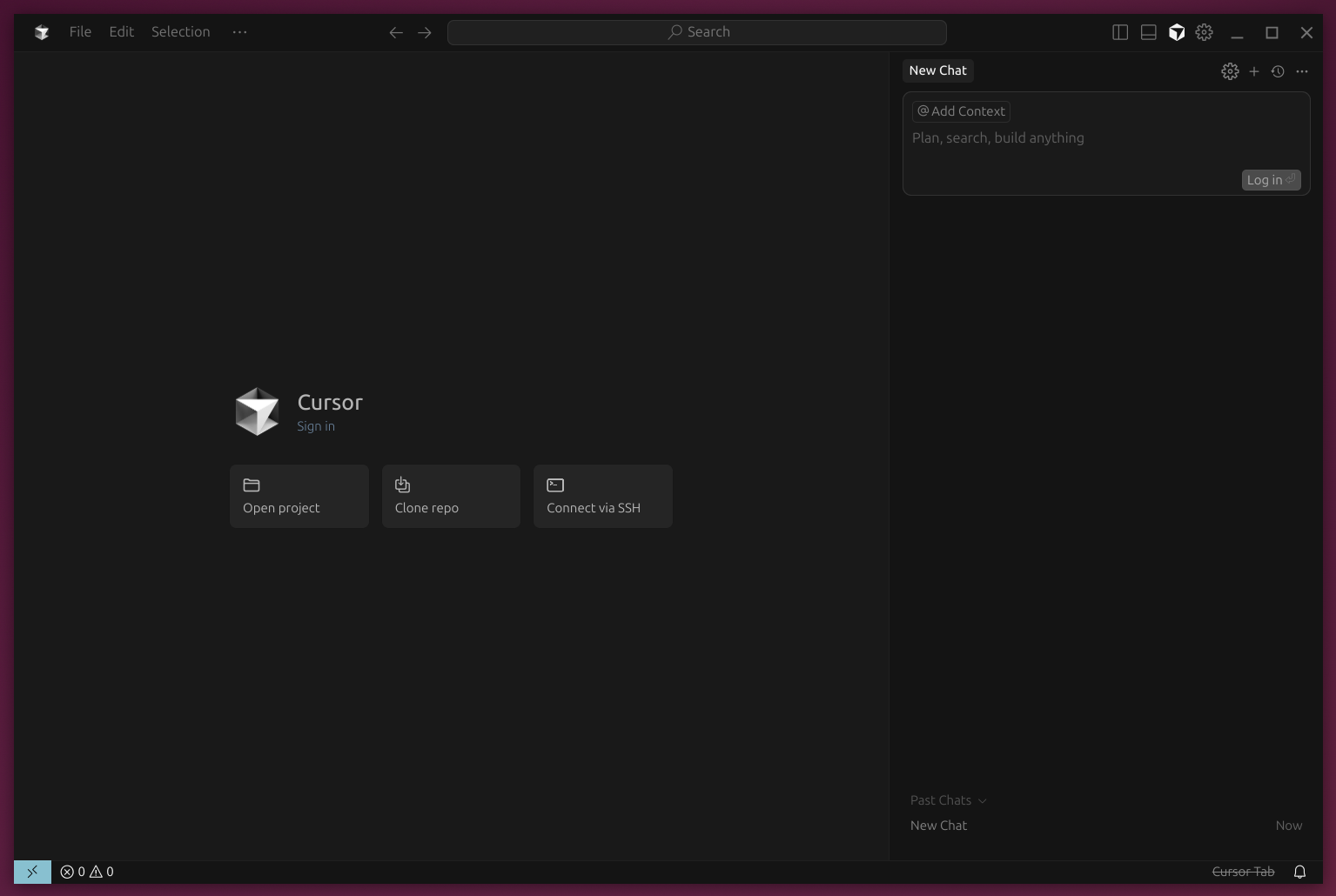
Task: Start a new chat with plus icon
Action: [1254, 71]
